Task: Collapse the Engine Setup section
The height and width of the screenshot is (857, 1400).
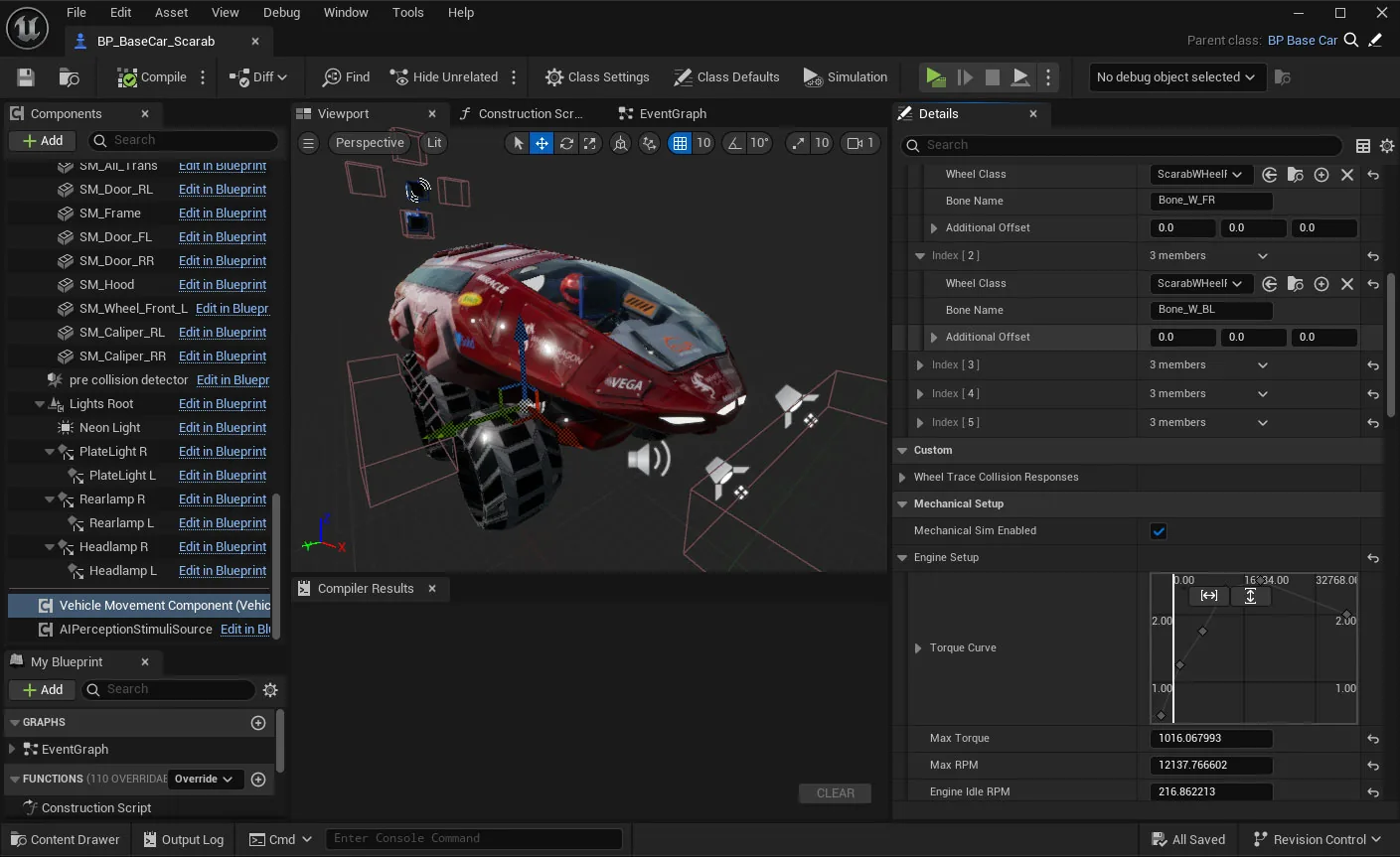Action: 902,558
